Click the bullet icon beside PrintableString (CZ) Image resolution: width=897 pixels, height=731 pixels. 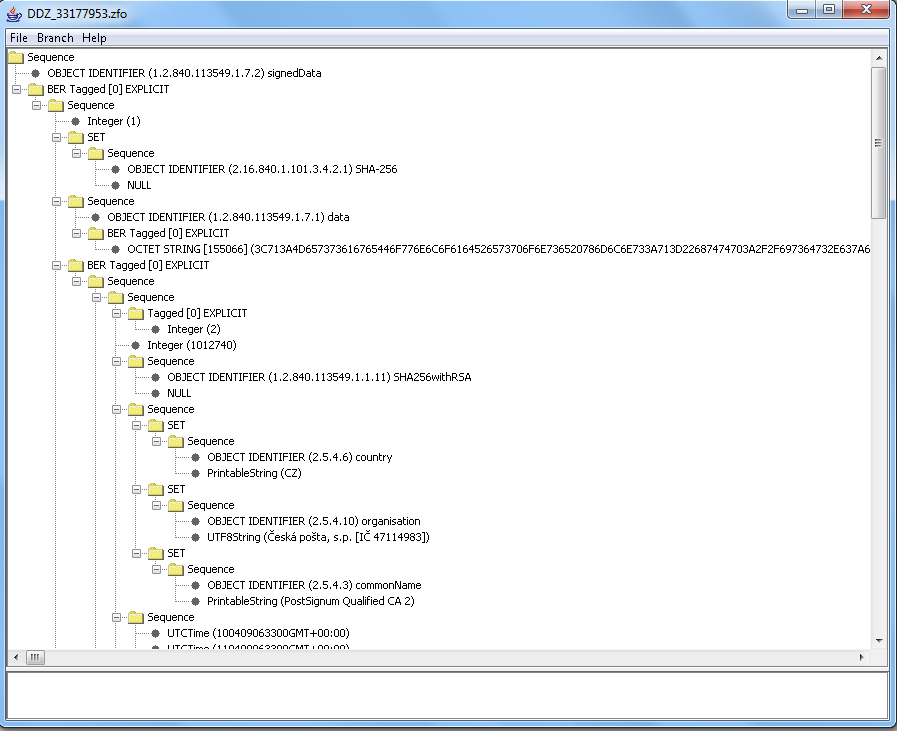pyautogui.click(x=196, y=473)
